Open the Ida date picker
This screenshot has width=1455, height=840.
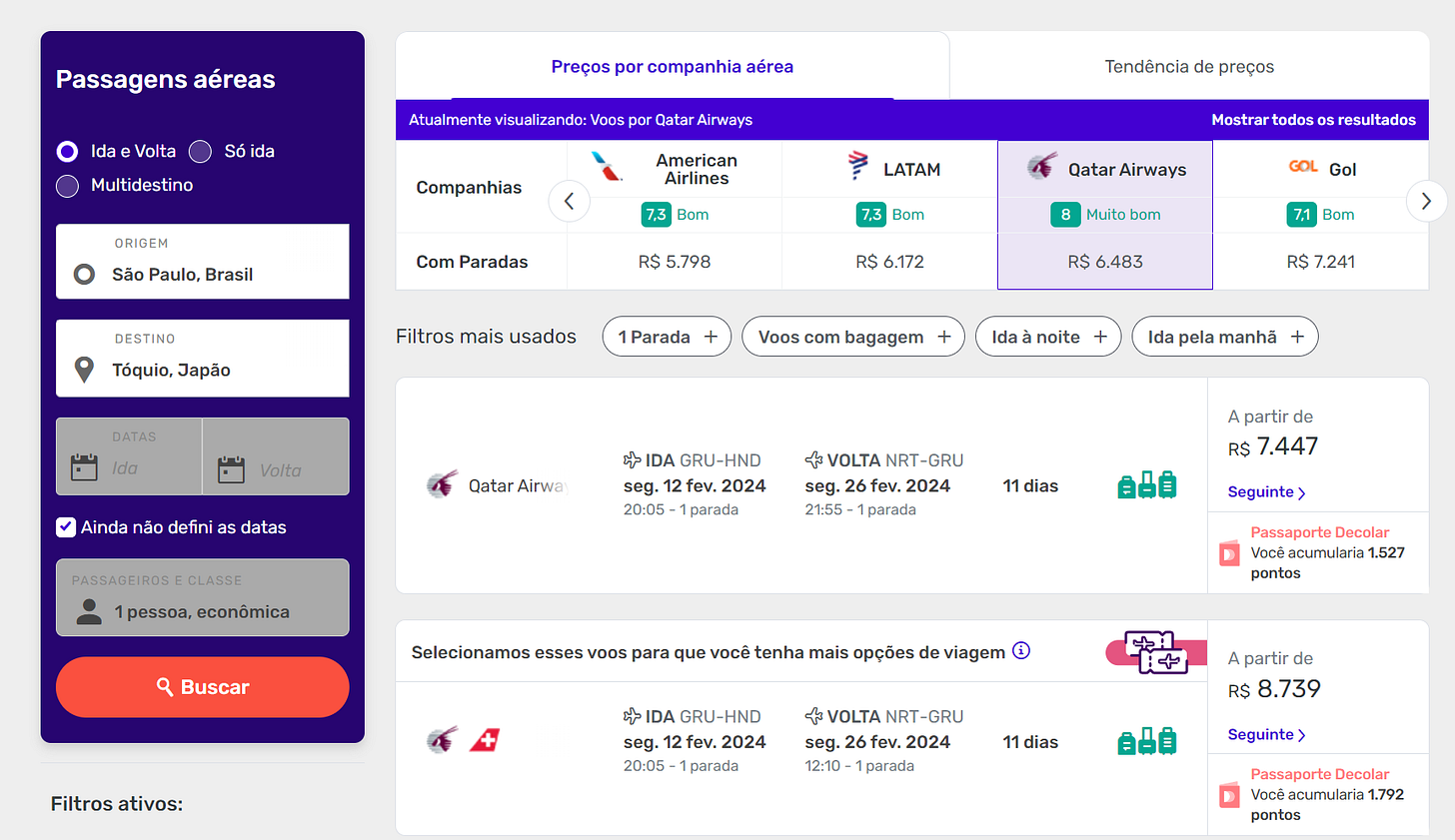[x=129, y=456]
